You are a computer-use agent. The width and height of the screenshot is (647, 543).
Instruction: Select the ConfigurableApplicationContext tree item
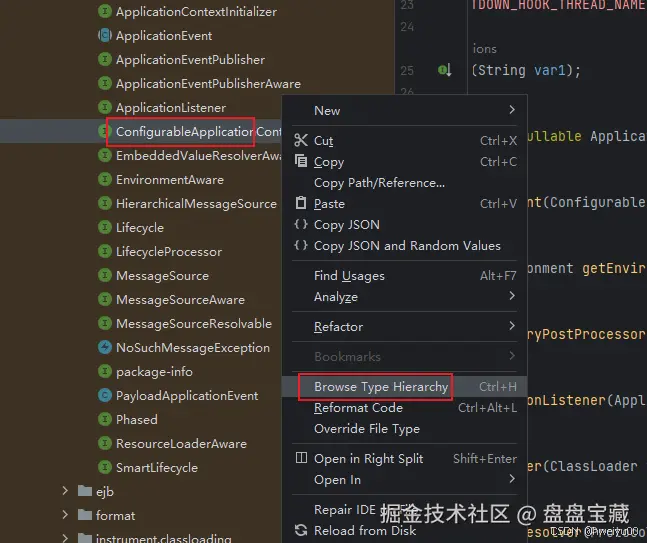[x=140, y=132]
